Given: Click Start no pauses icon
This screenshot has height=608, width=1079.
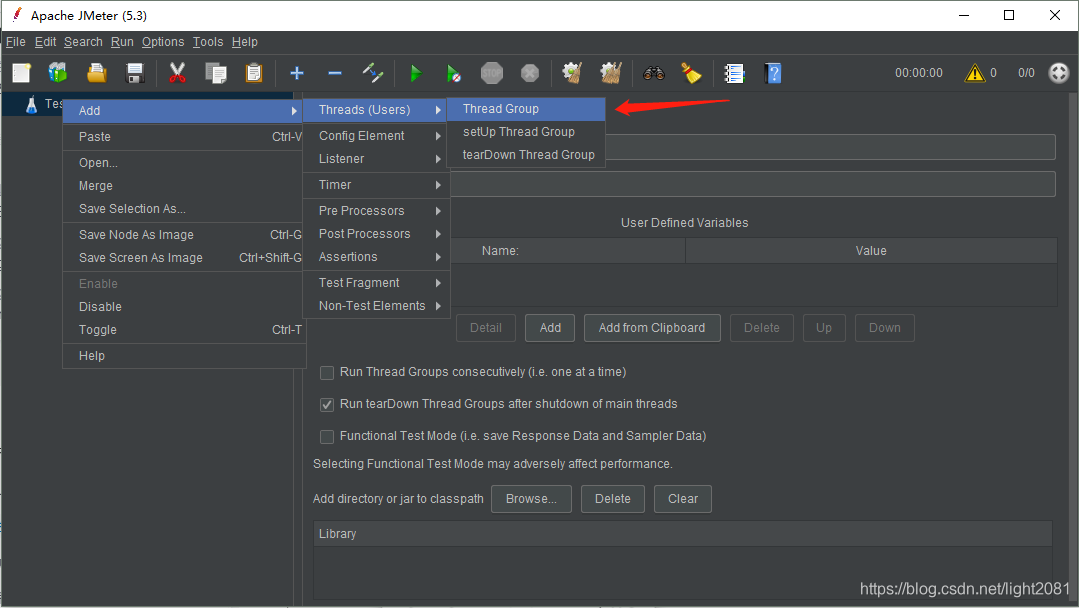Looking at the screenshot, I should [453, 73].
